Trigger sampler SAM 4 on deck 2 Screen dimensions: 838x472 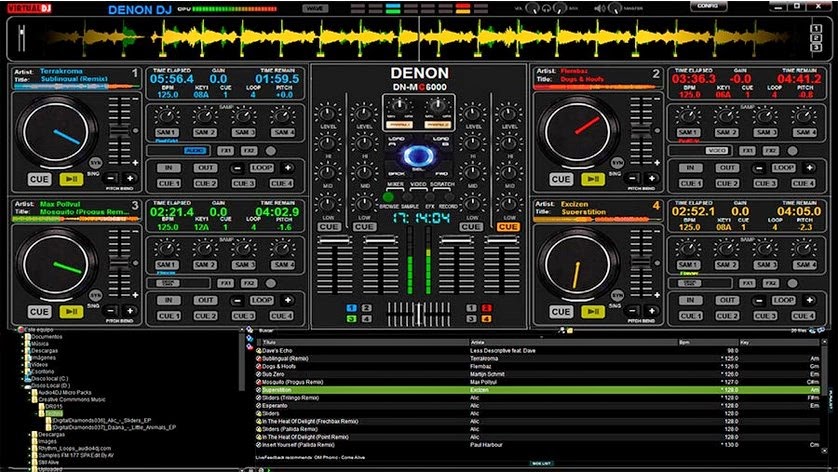[804, 132]
